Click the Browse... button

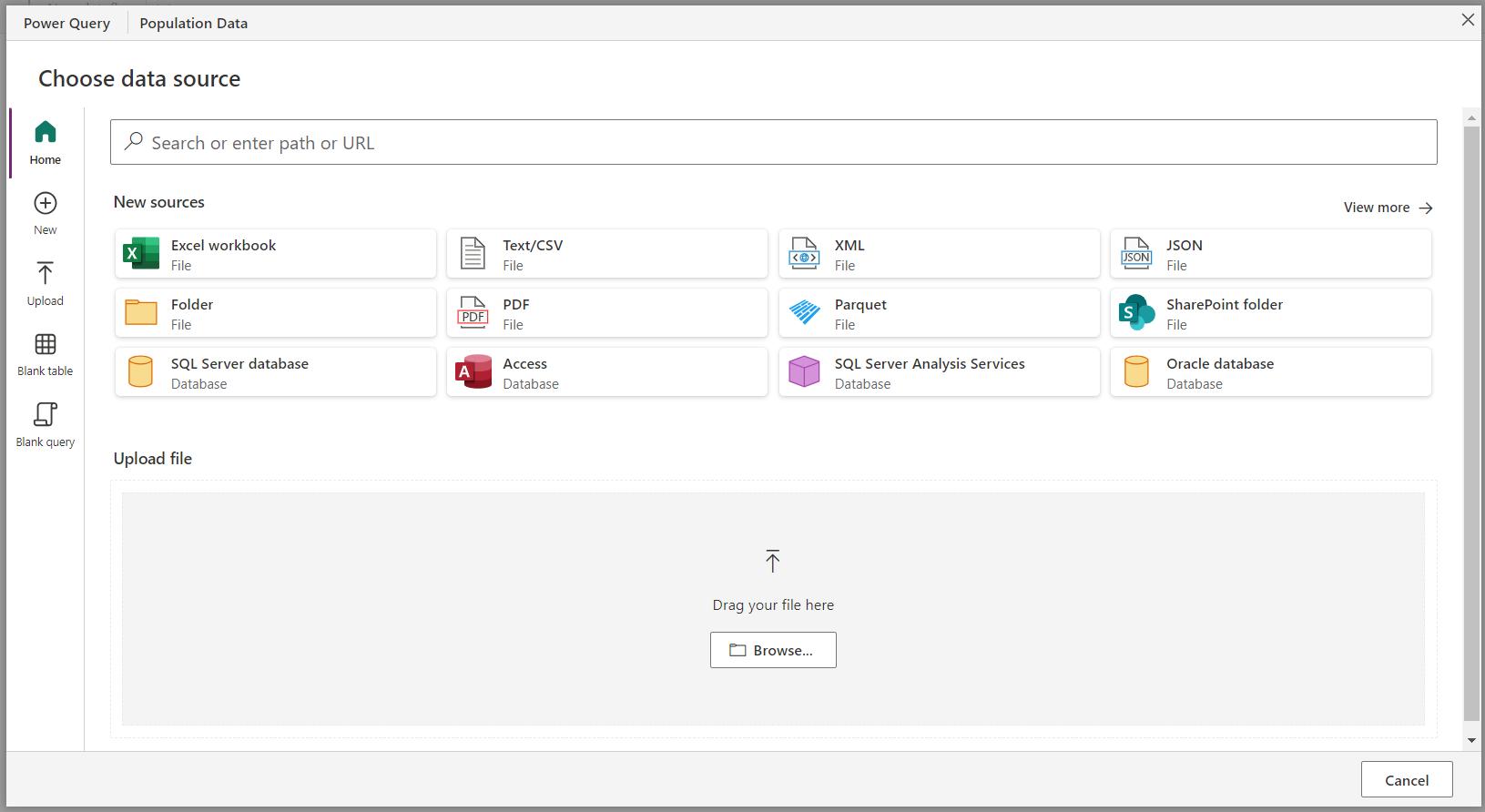(773, 650)
